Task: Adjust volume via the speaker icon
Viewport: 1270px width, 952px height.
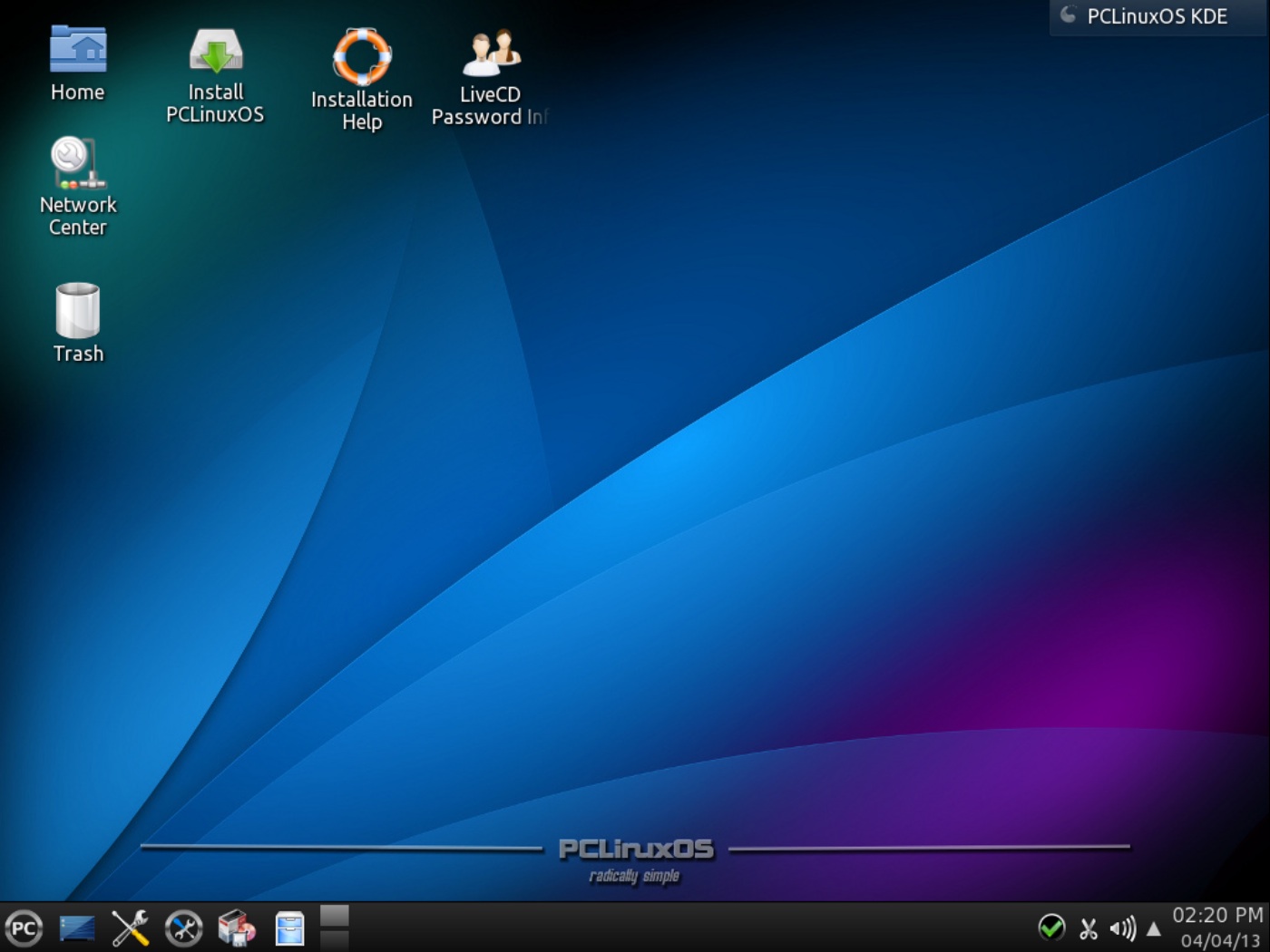Action: click(1122, 927)
